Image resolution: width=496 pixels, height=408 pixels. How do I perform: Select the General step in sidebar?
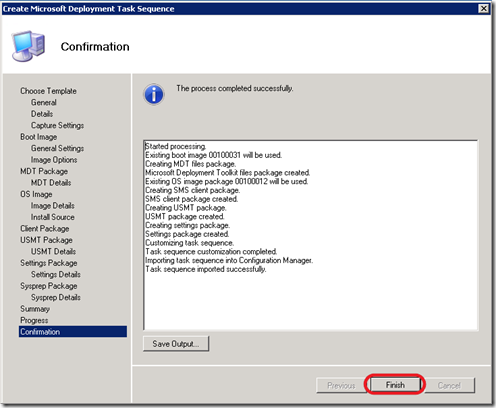pyautogui.click(x=44, y=102)
